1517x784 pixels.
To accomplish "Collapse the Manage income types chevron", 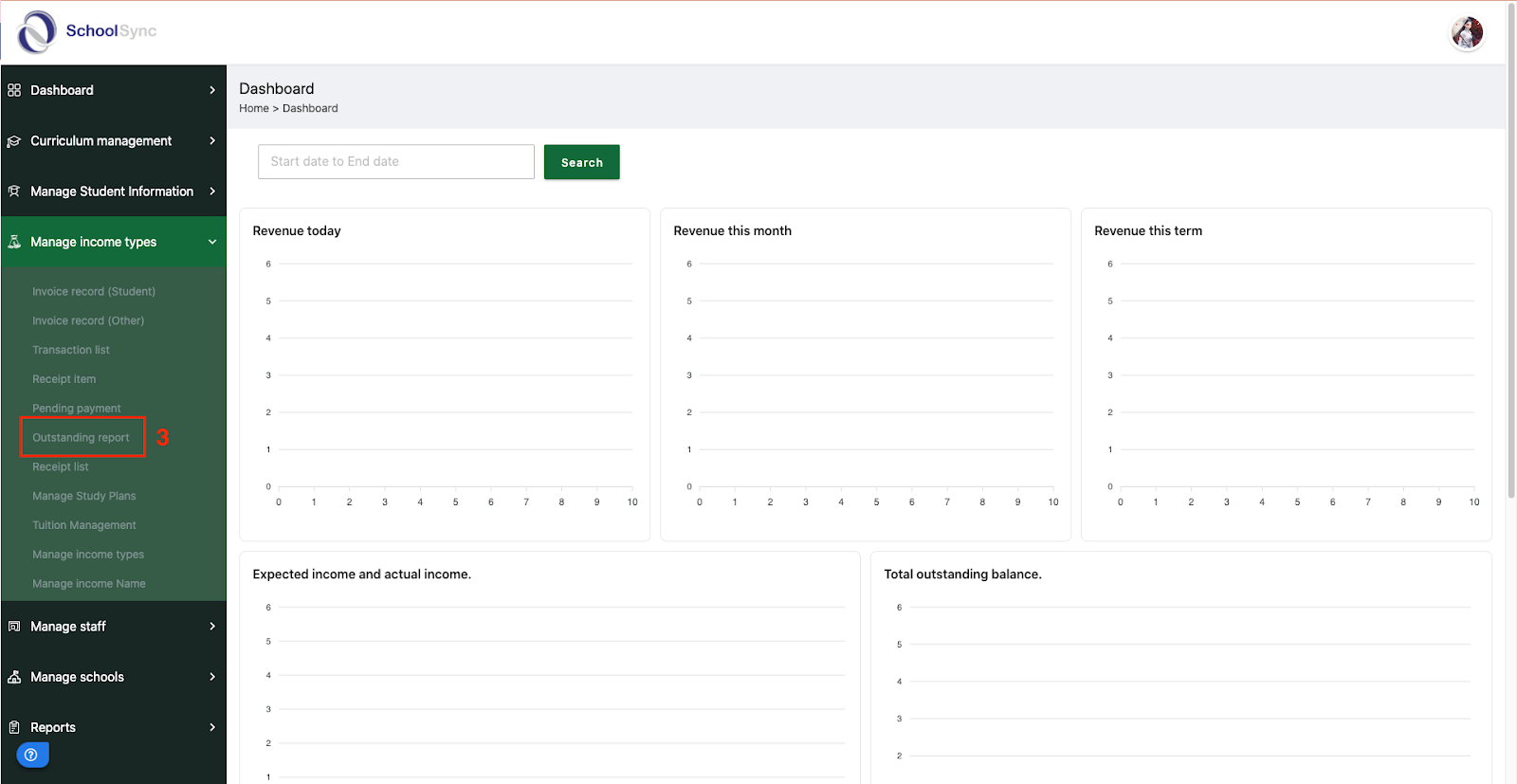I will pos(212,242).
